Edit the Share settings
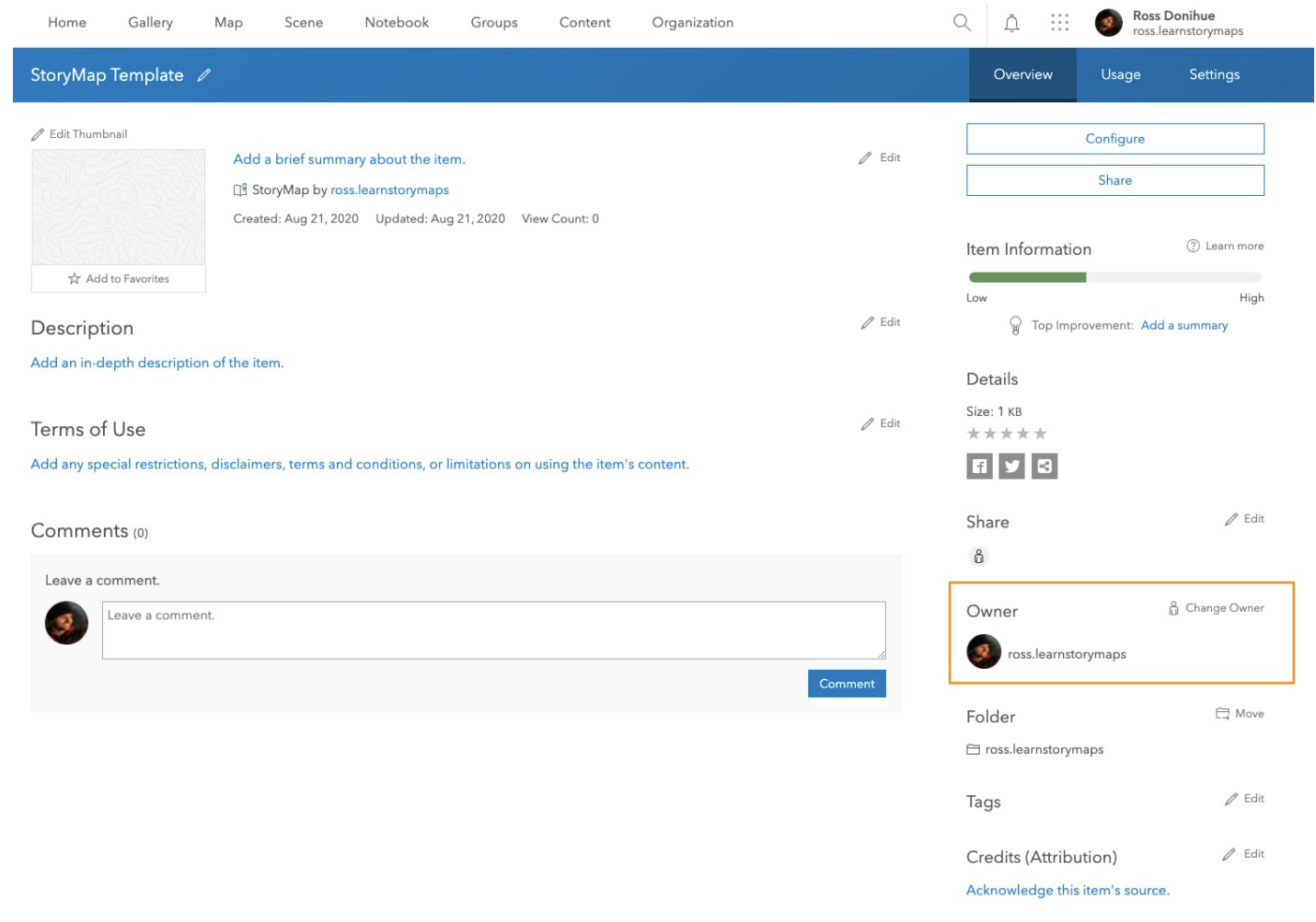 point(1244,520)
